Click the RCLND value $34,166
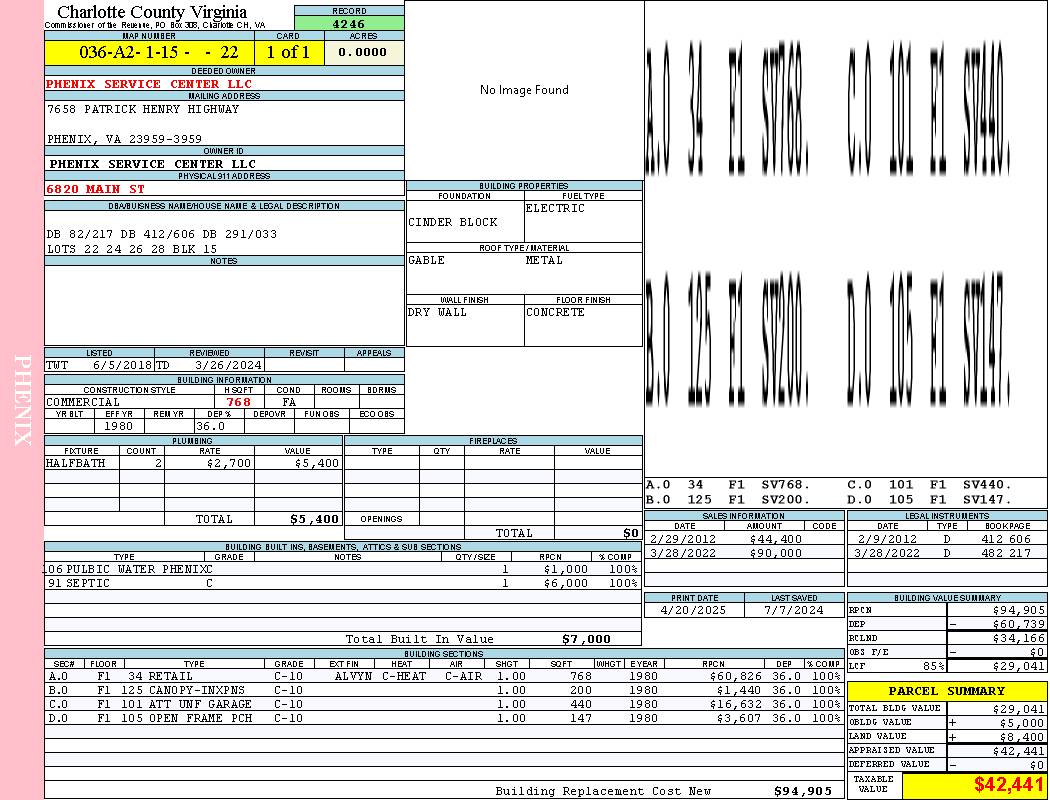Screen dimensions: 1050x800 tap(1018, 638)
